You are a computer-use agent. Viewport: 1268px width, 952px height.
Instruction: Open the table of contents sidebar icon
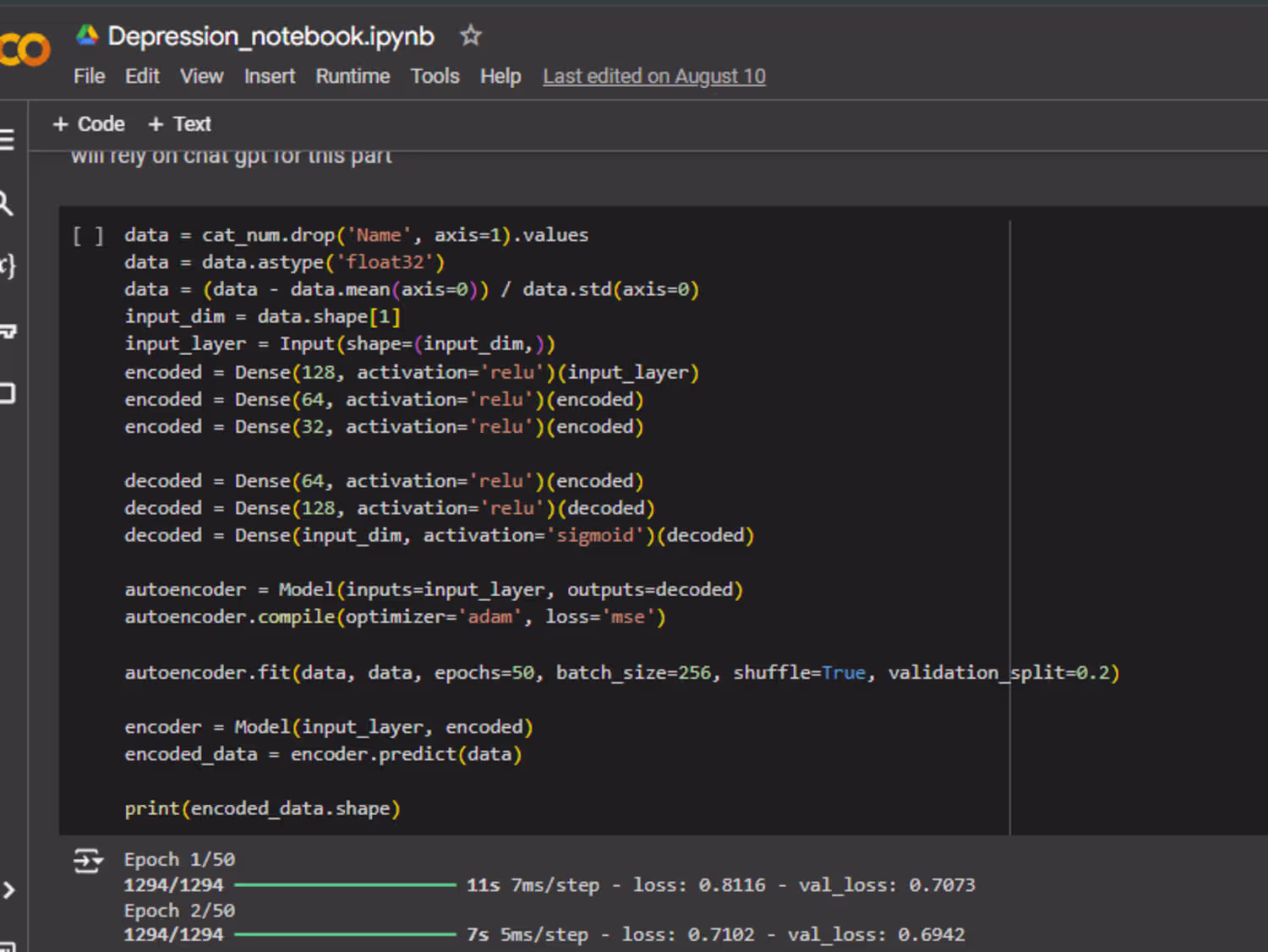[7, 140]
